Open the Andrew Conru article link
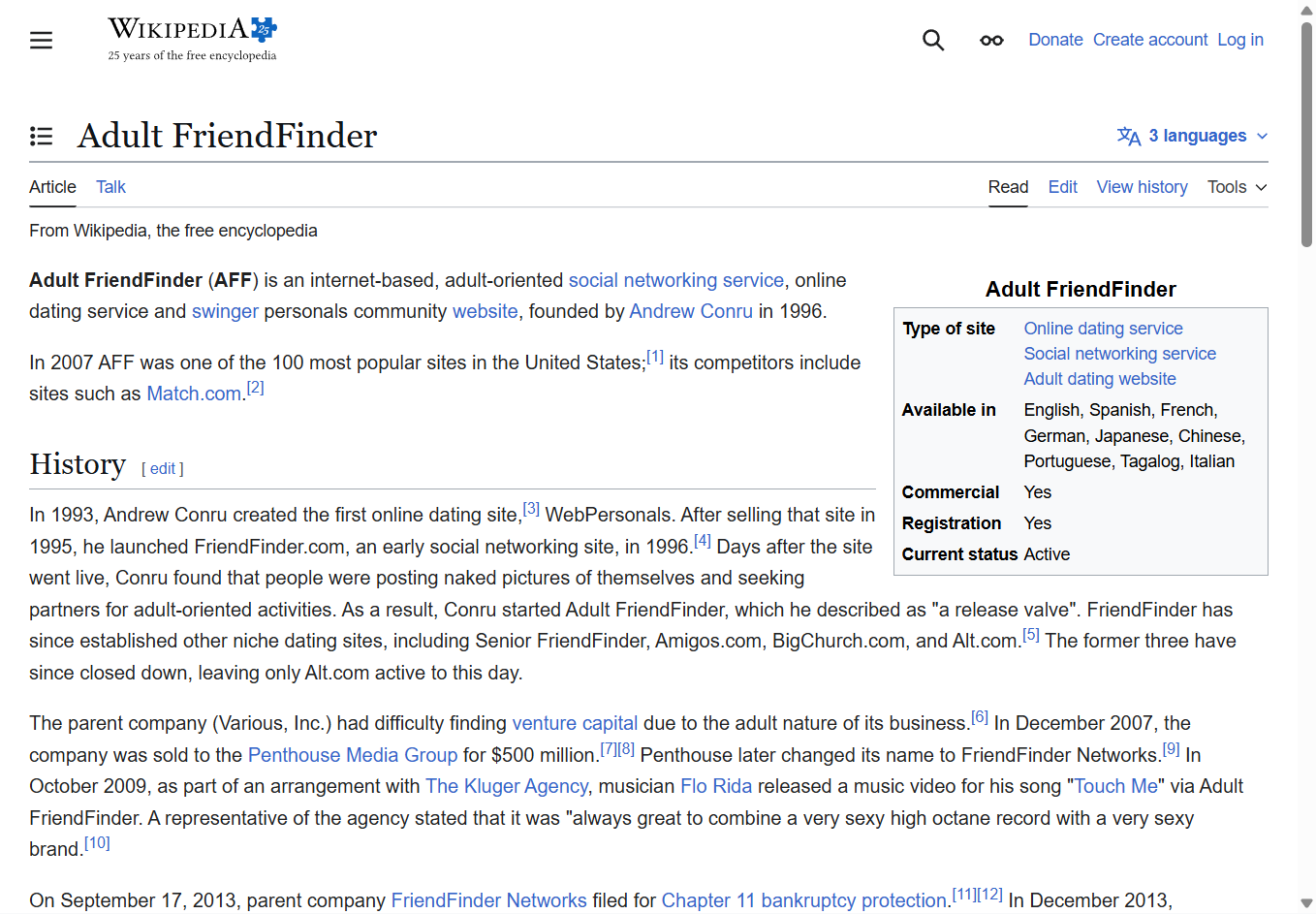The image size is (1316, 914). click(x=691, y=311)
